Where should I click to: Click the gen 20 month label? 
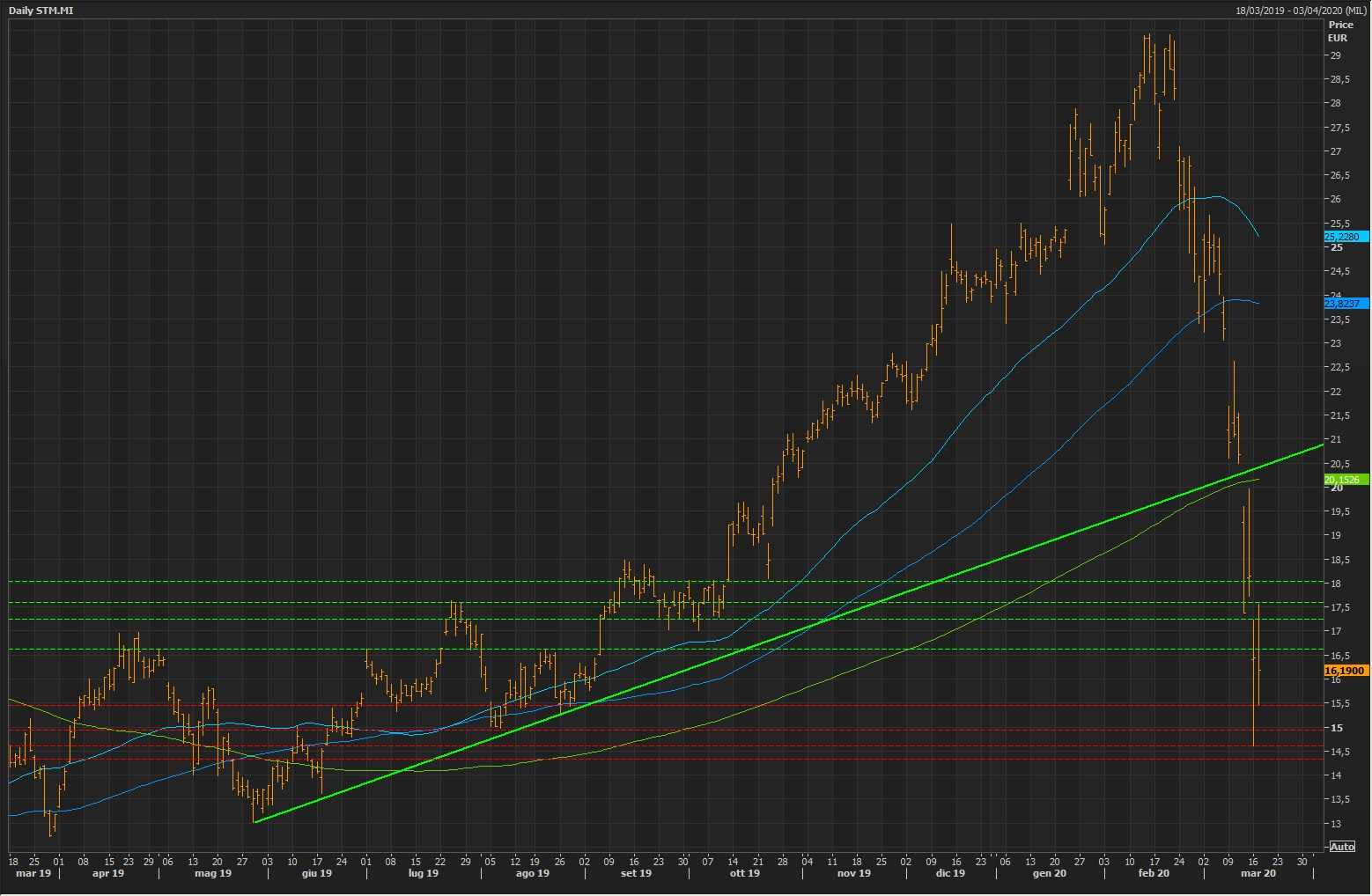tap(1050, 873)
